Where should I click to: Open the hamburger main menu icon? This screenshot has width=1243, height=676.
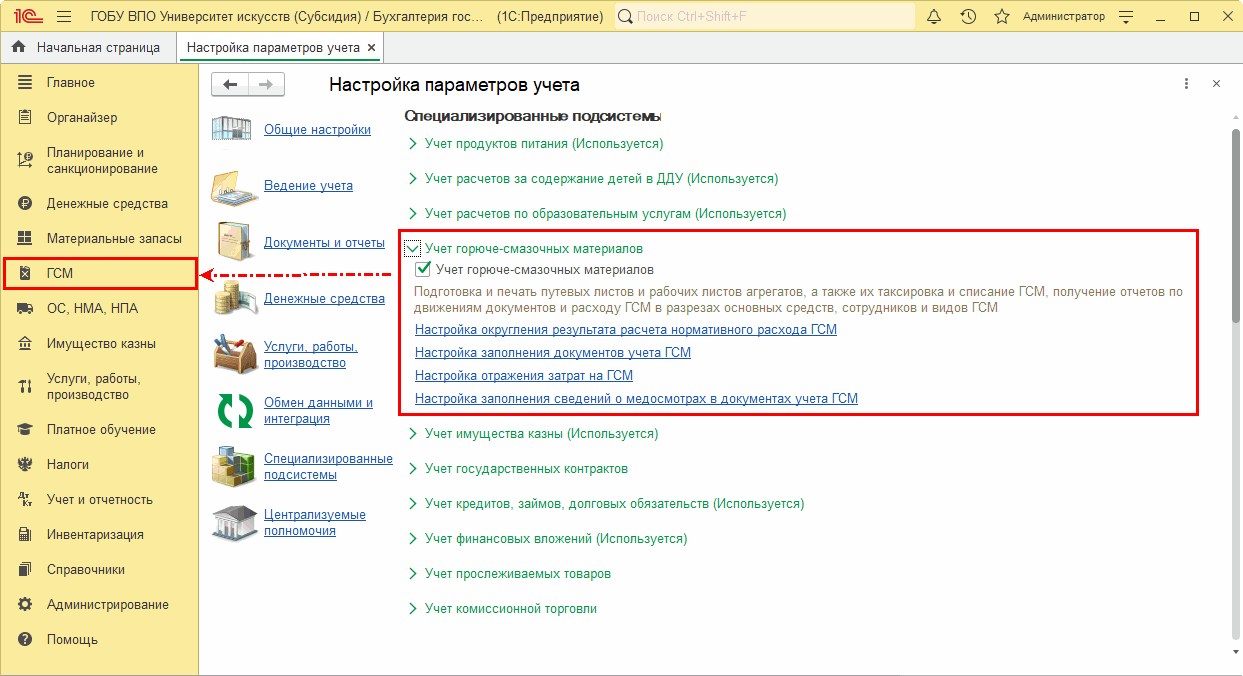click(64, 17)
